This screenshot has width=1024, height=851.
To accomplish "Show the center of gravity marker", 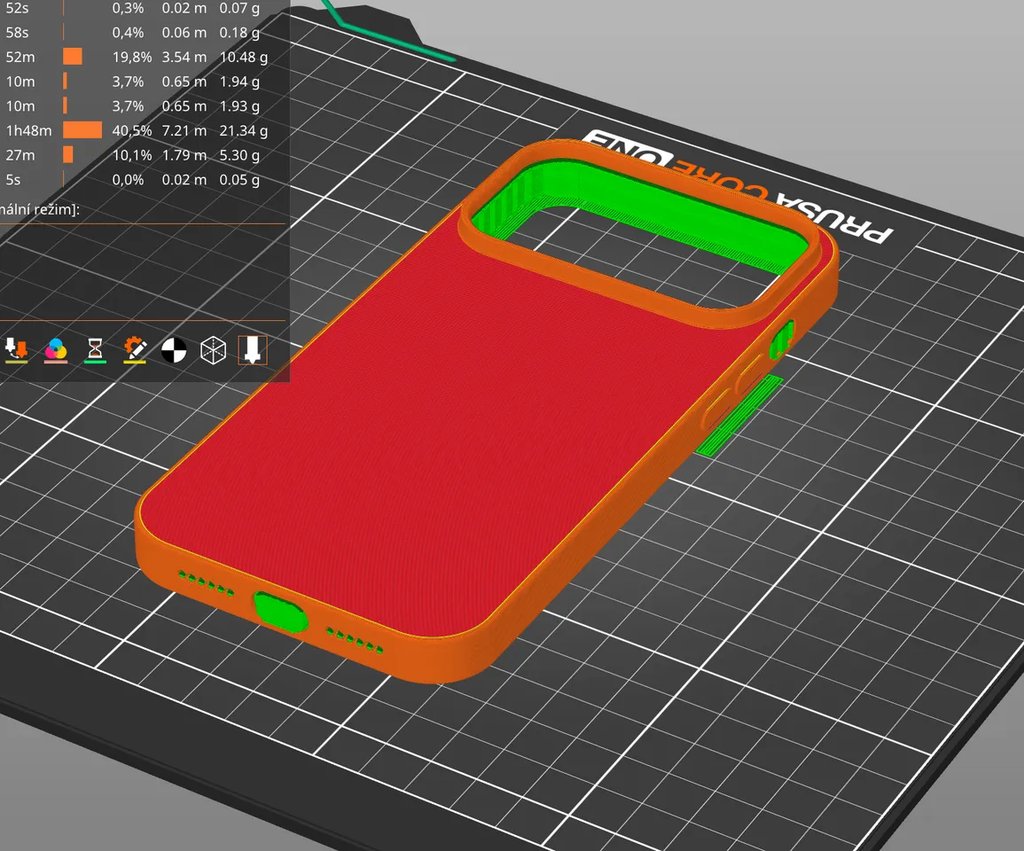I will pyautogui.click(x=174, y=349).
